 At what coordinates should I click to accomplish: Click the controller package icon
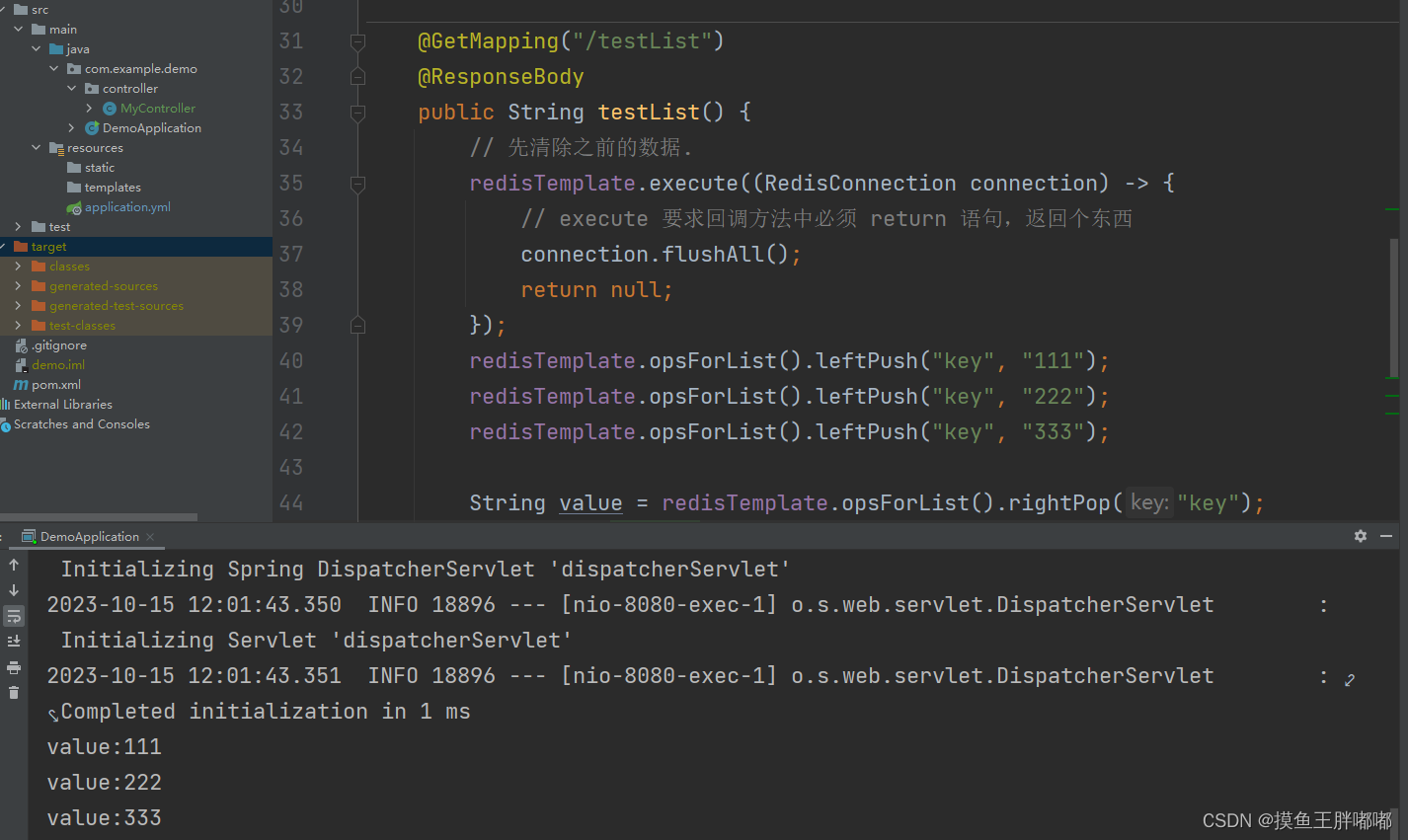pos(92,89)
